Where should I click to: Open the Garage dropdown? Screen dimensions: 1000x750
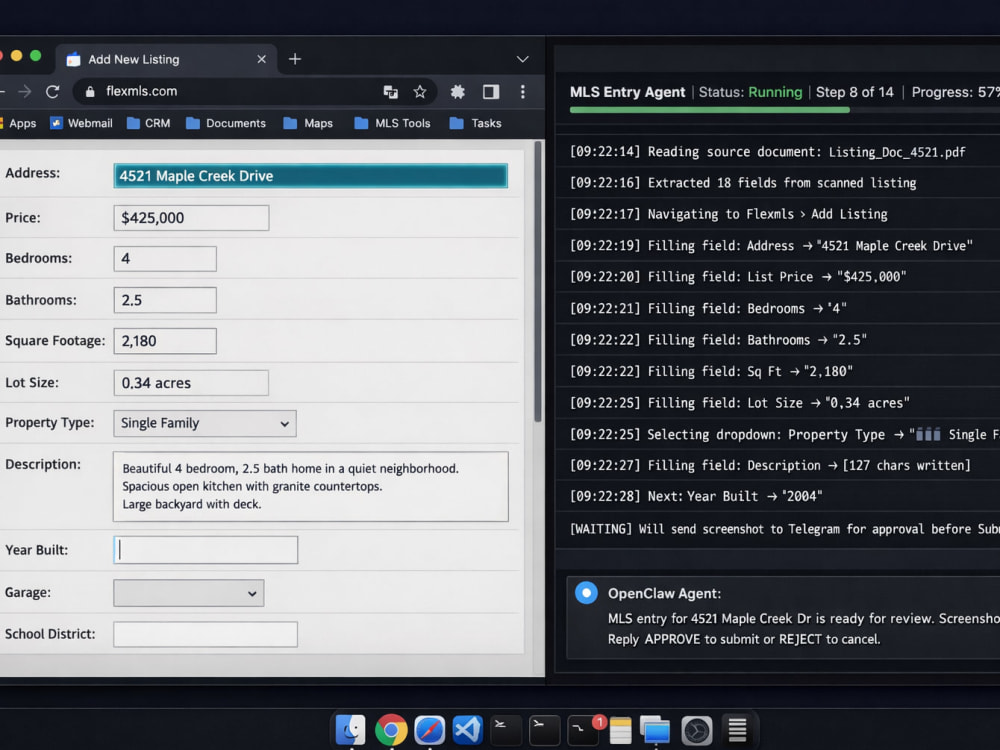click(189, 593)
